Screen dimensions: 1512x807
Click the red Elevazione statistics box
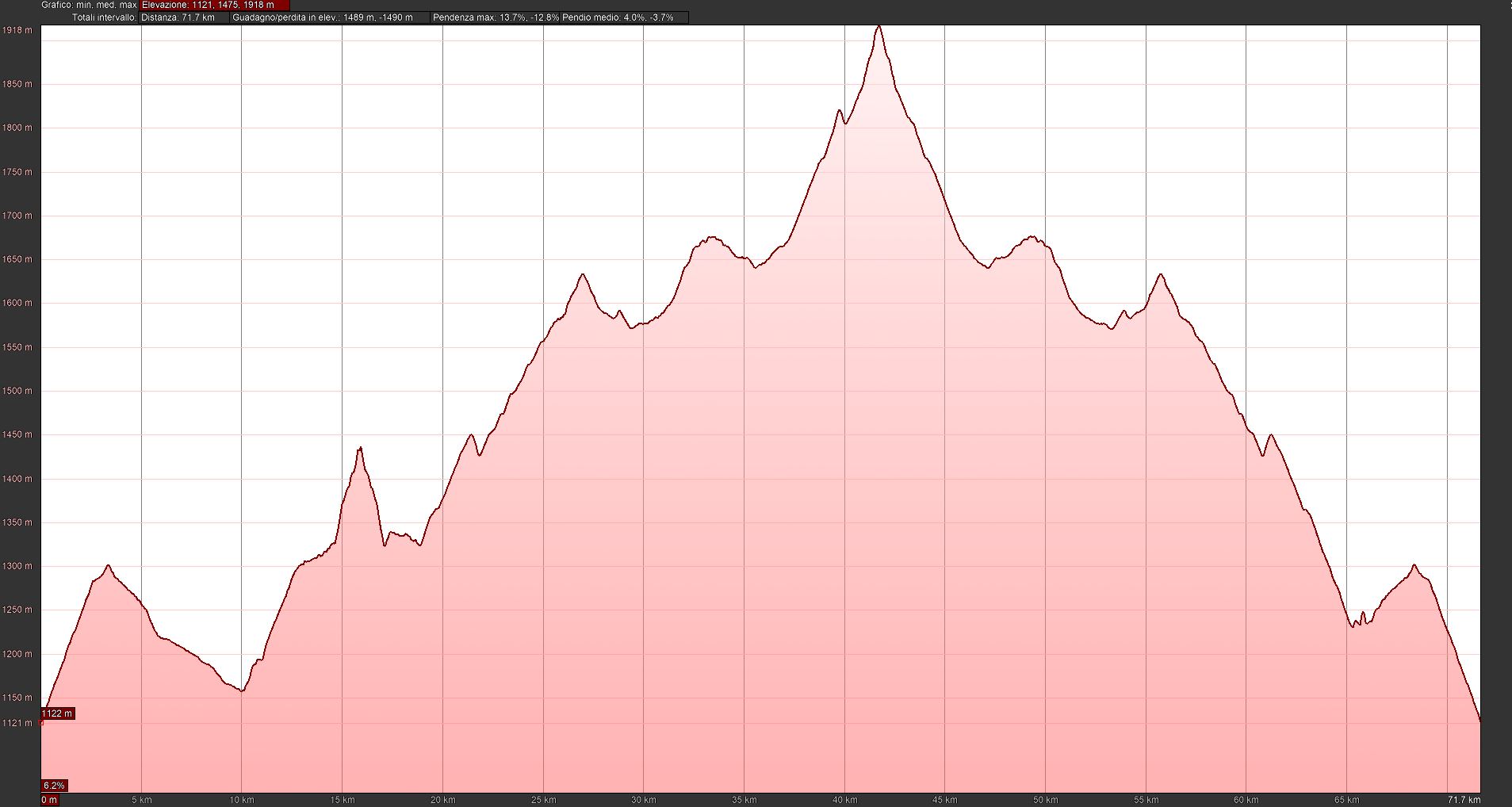click(214, 5)
